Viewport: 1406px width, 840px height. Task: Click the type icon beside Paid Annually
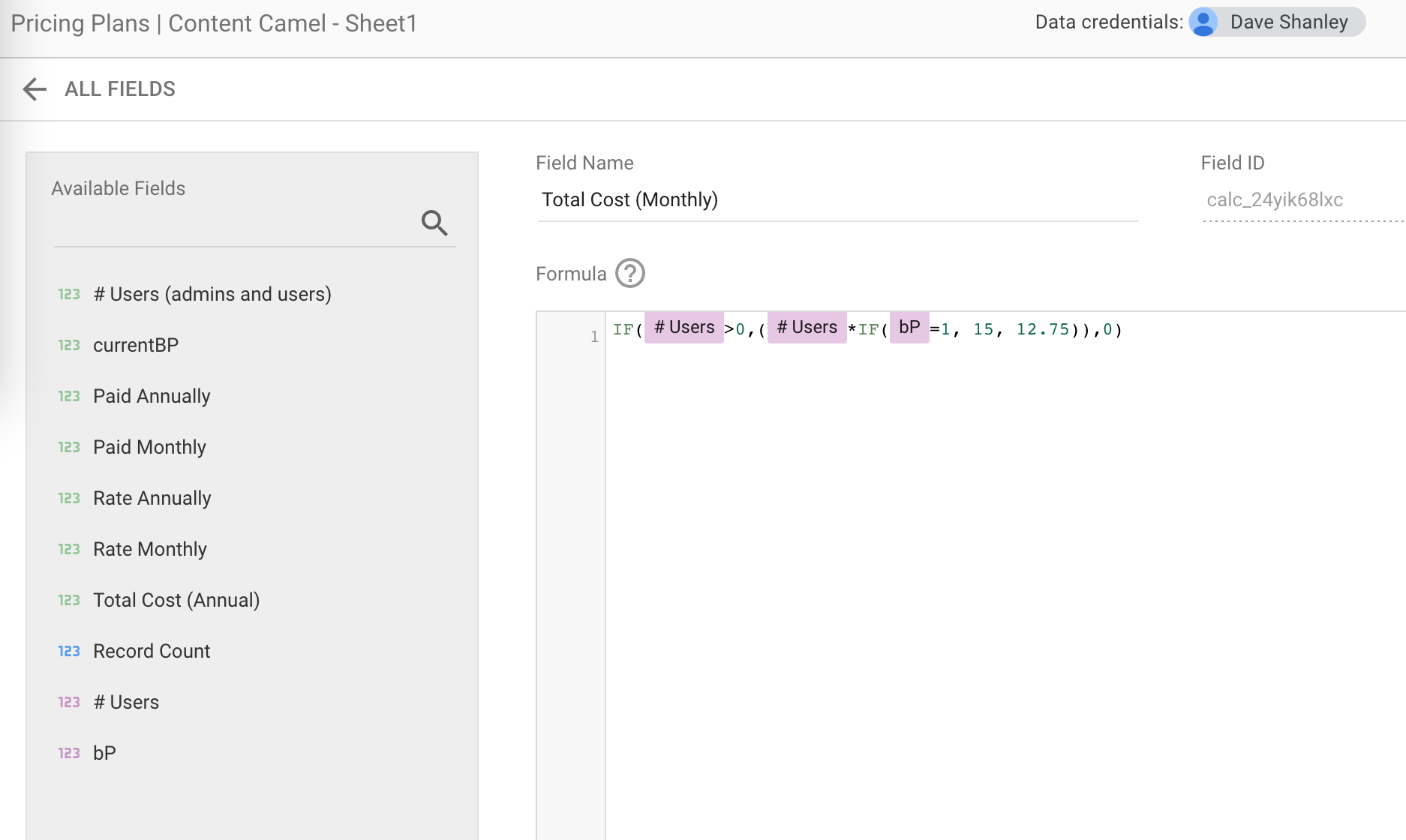point(69,397)
